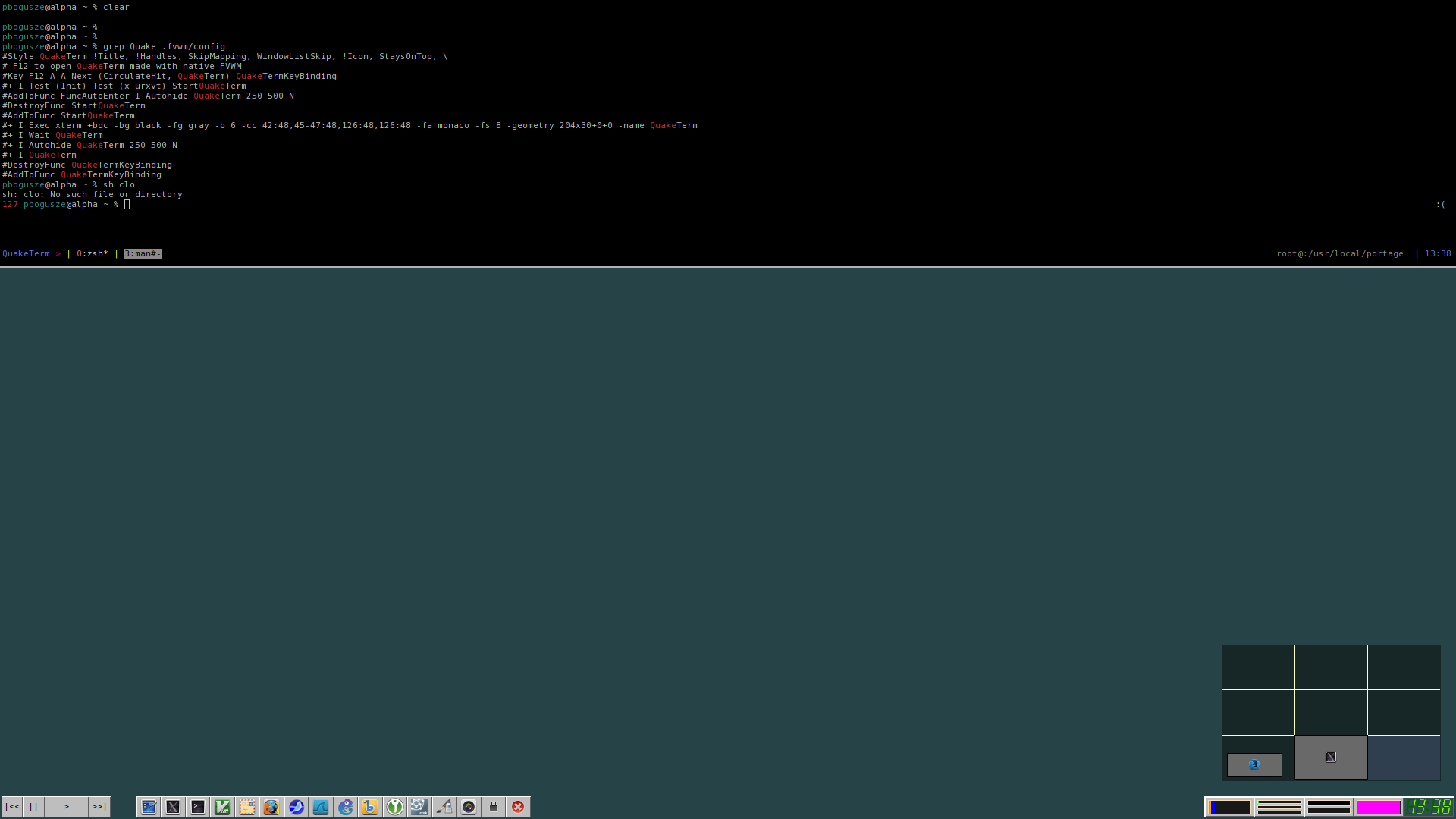Launch the green Vim editor icon
This screenshot has width=1456, height=819.
pos(222,807)
